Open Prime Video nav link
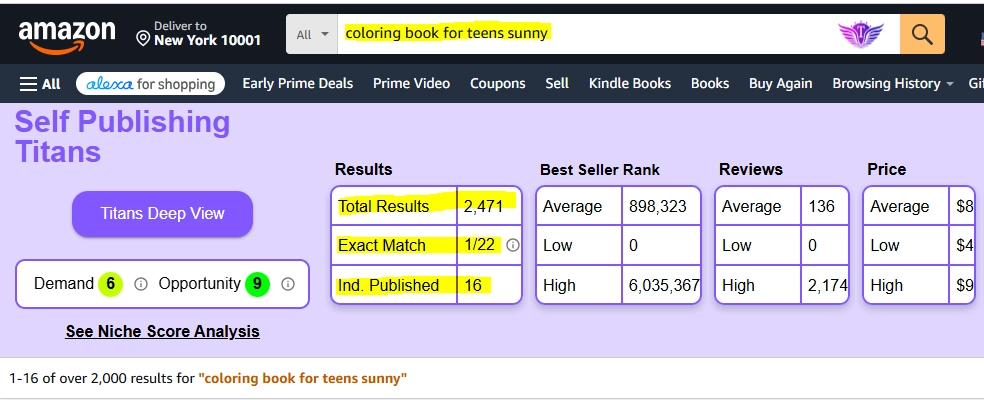 tap(411, 84)
